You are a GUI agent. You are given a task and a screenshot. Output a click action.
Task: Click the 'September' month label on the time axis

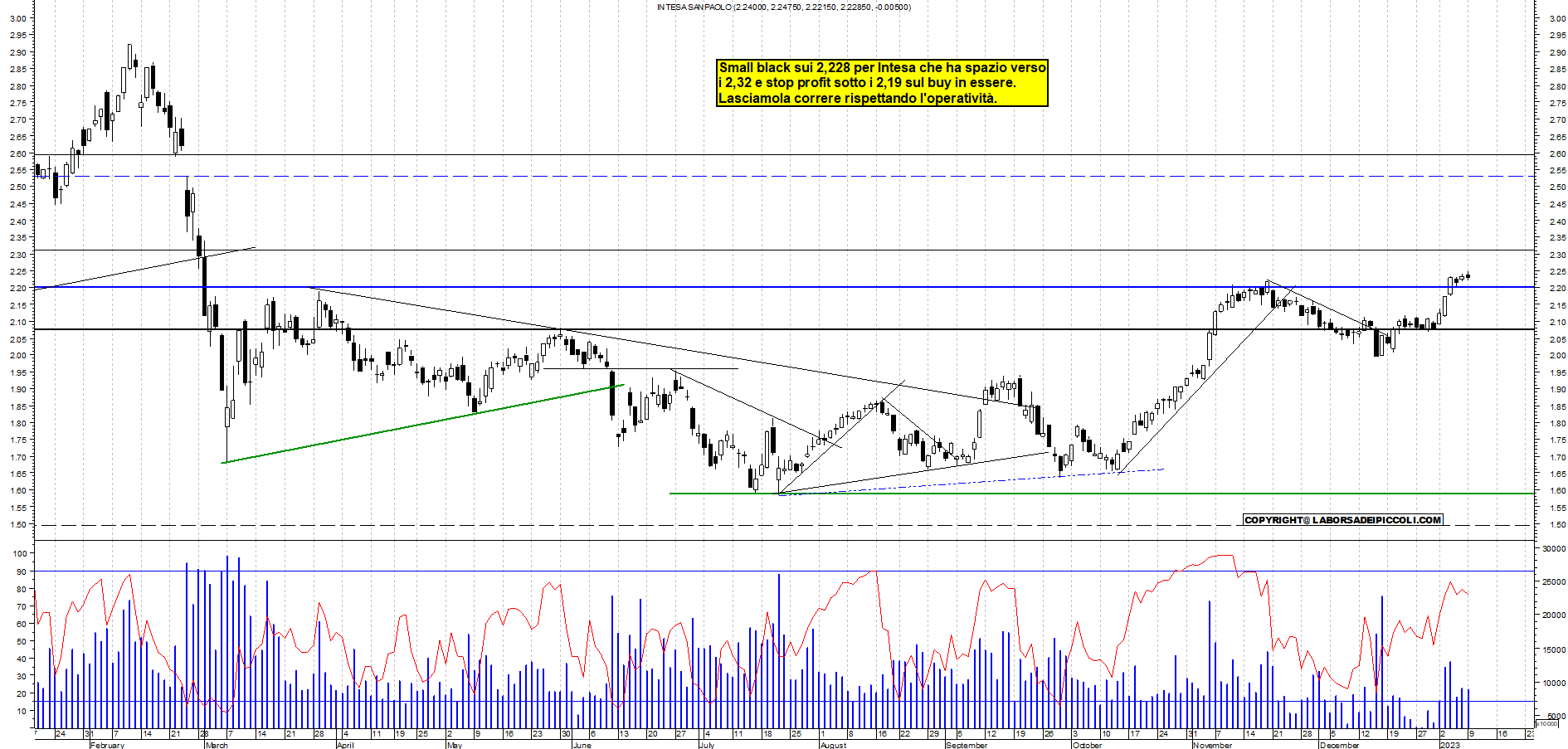click(967, 745)
